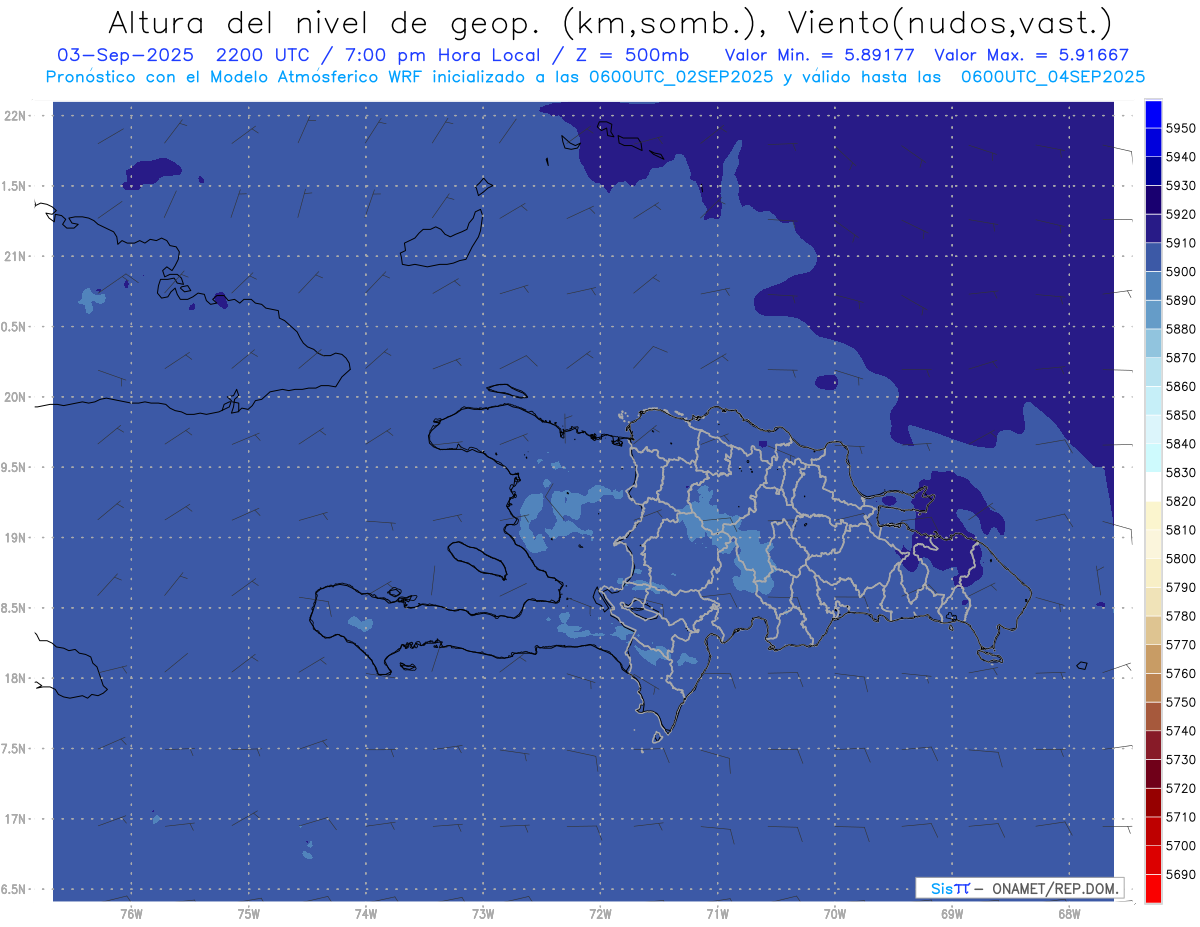Screen dimensions: 1200x927
Task: Click the '69W' longitude label
Action: [x=952, y=913]
